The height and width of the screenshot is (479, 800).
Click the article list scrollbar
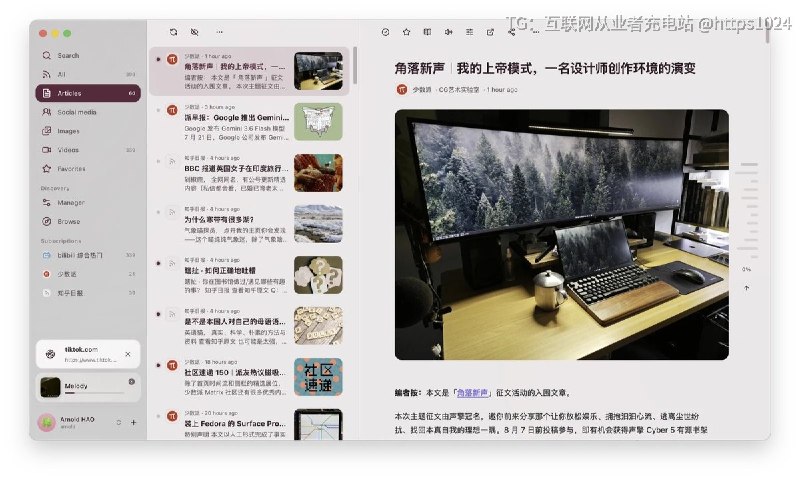355,66
